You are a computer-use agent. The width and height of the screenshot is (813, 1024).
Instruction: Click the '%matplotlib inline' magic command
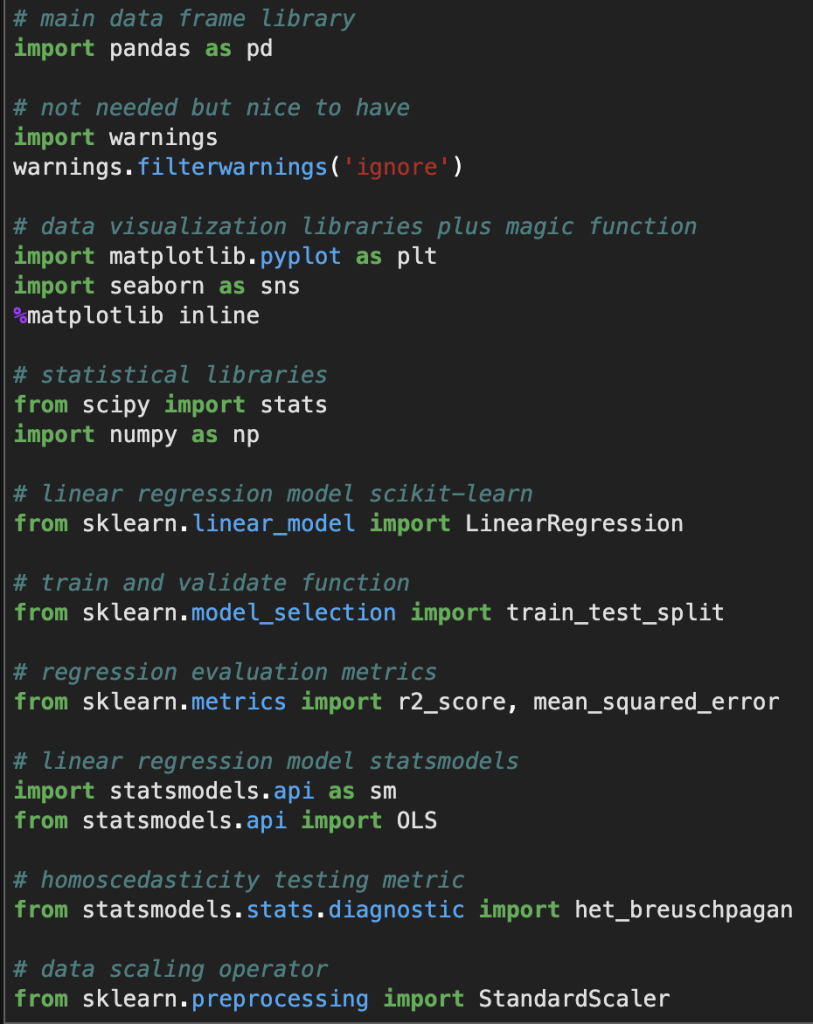click(136, 316)
